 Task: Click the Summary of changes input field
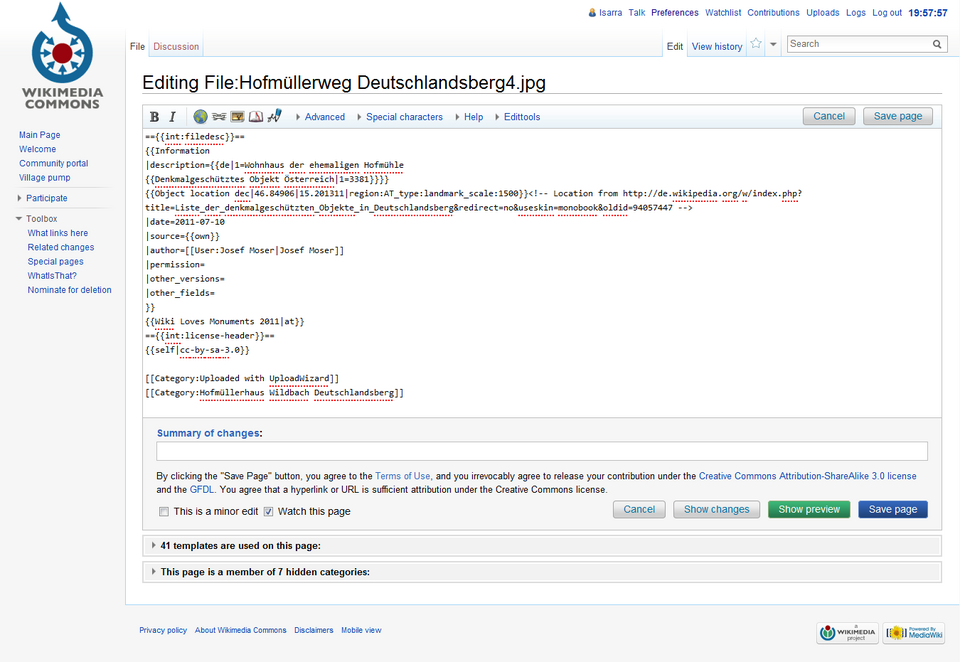541,452
